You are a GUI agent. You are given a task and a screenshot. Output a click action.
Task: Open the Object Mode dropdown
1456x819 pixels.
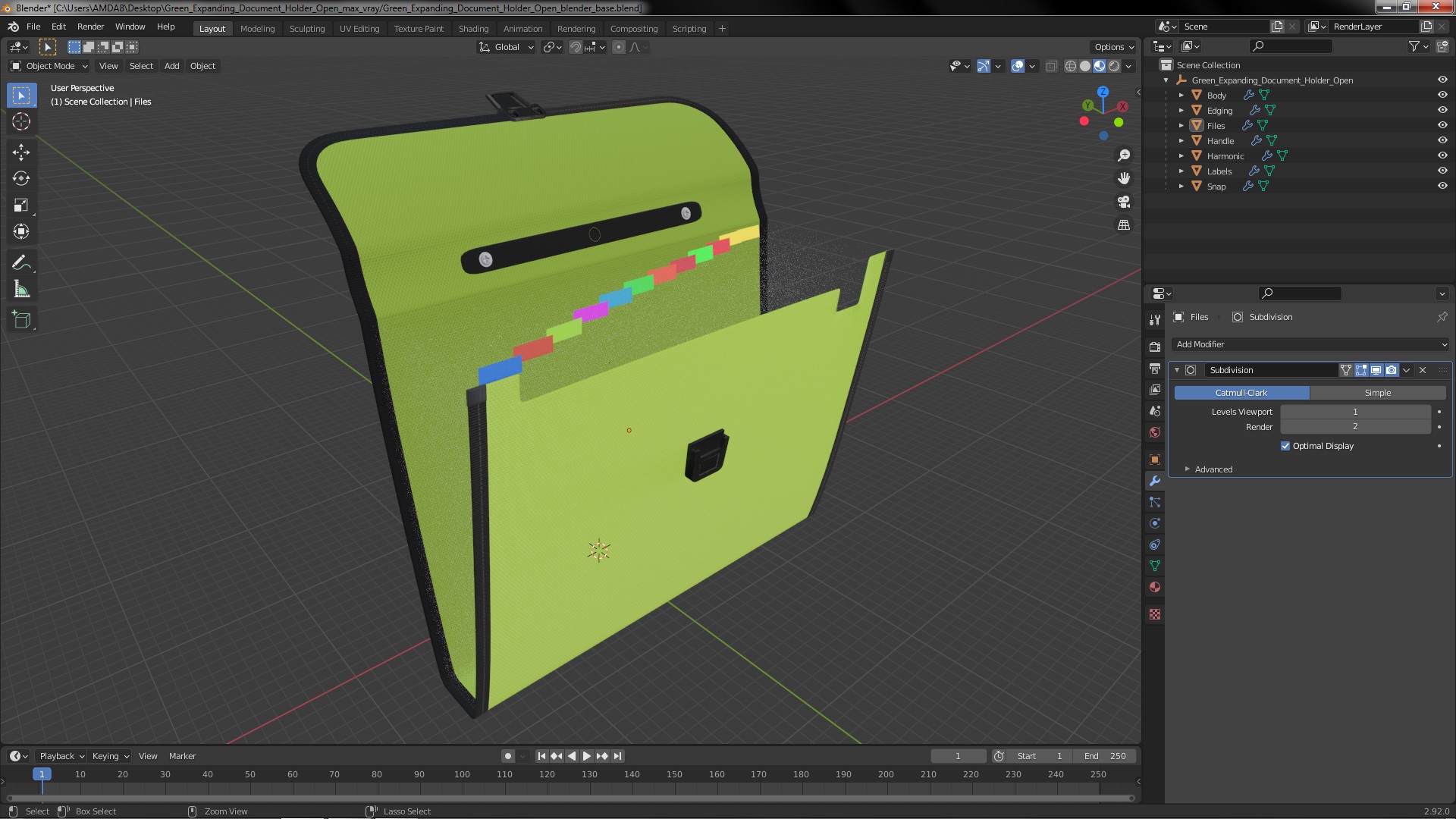pyautogui.click(x=49, y=66)
